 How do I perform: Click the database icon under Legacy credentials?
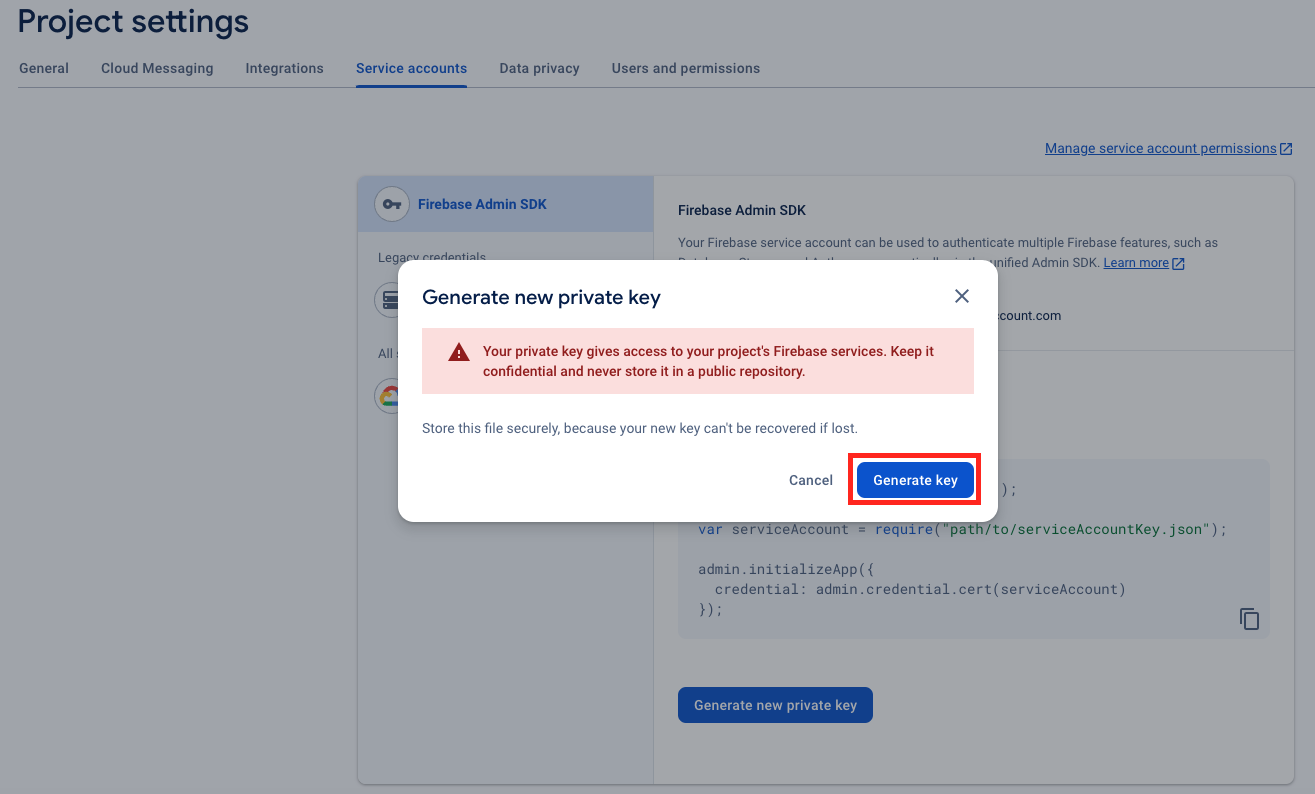coord(387,299)
